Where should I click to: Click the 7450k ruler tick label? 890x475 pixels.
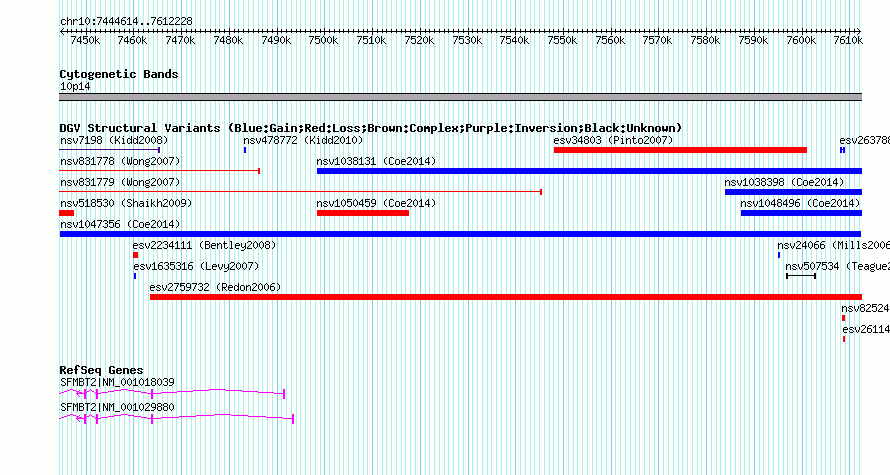pyautogui.click(x=85, y=40)
